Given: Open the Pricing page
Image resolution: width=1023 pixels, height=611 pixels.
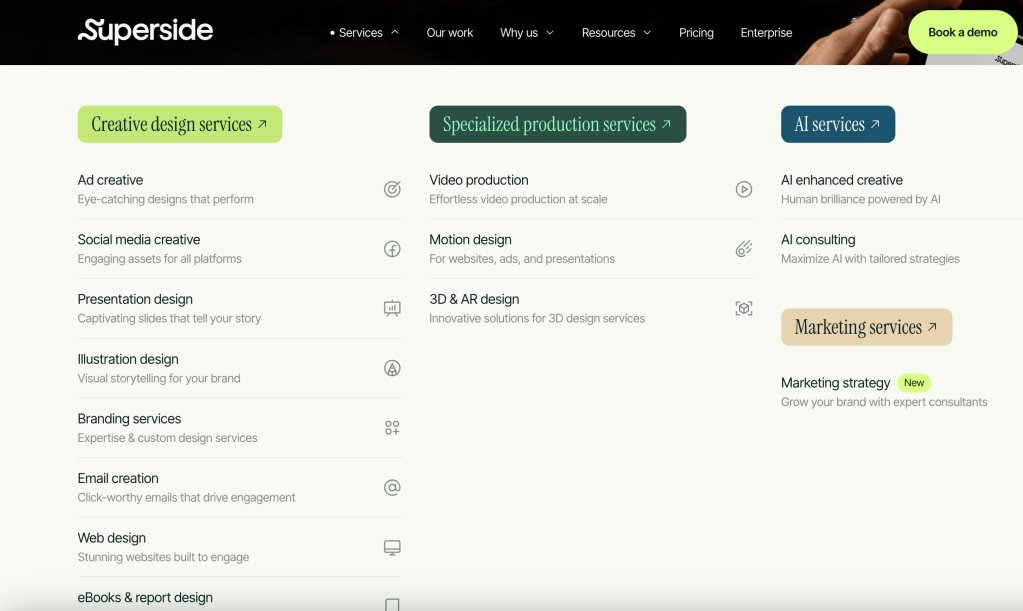Looking at the screenshot, I should click(696, 33).
